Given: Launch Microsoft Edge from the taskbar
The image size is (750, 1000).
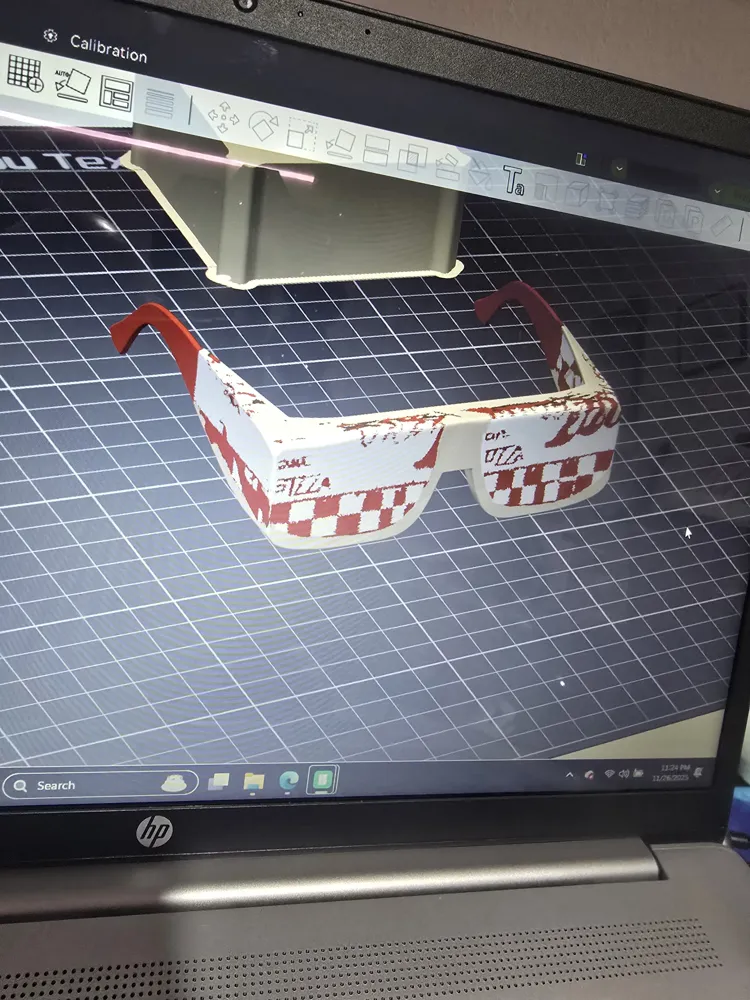Looking at the screenshot, I should click(288, 781).
